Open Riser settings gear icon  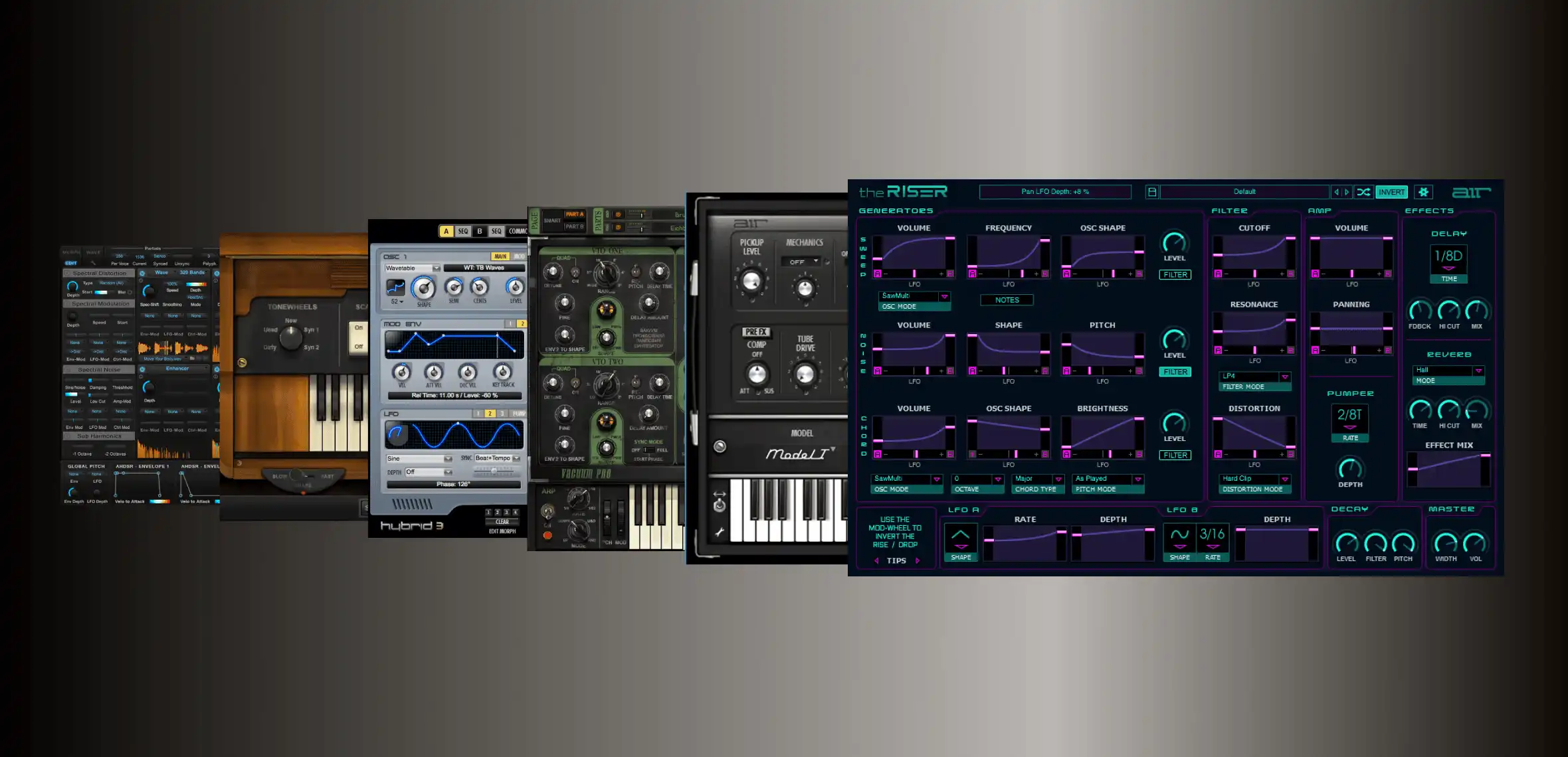(1423, 192)
